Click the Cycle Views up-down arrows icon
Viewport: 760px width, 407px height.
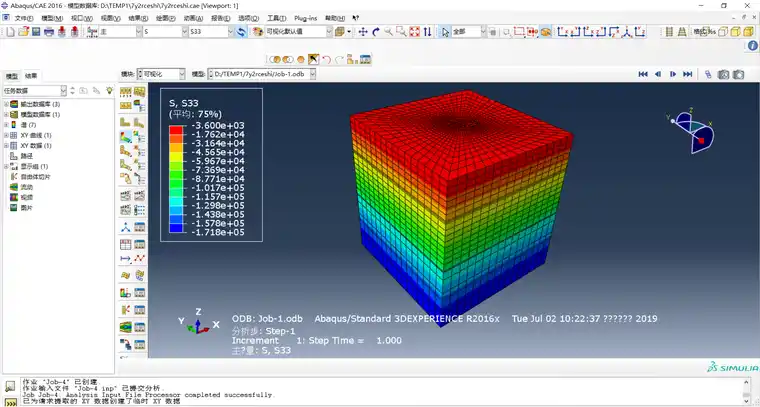(x=427, y=32)
